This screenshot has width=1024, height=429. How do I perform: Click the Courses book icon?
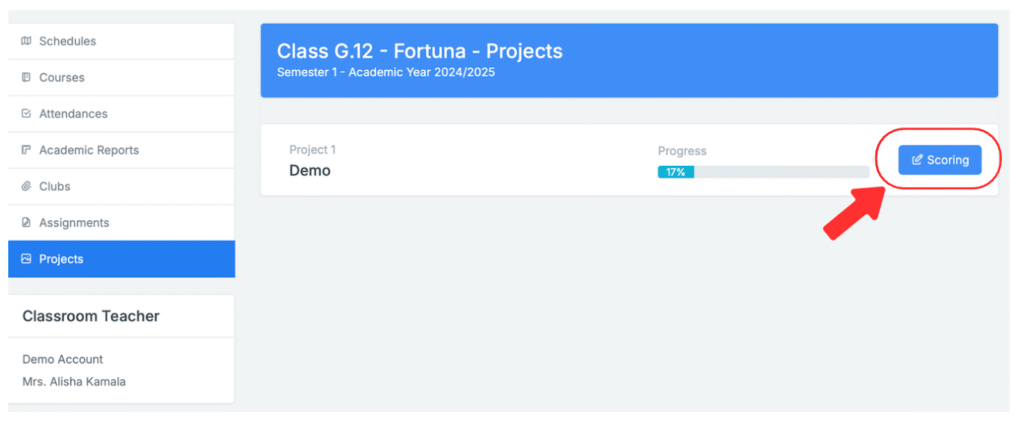[26, 78]
